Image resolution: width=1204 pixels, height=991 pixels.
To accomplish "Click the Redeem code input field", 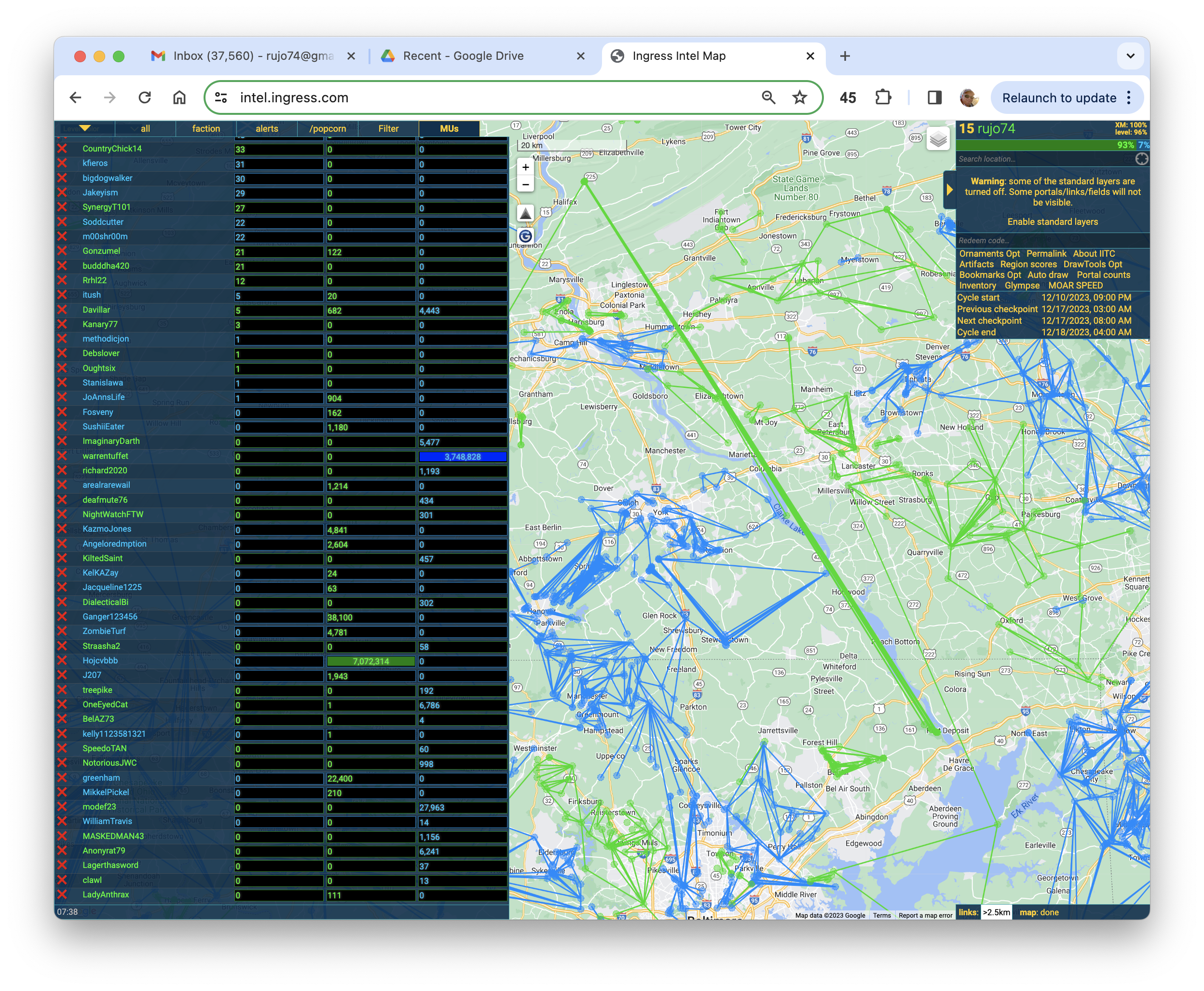I will [x=1052, y=240].
